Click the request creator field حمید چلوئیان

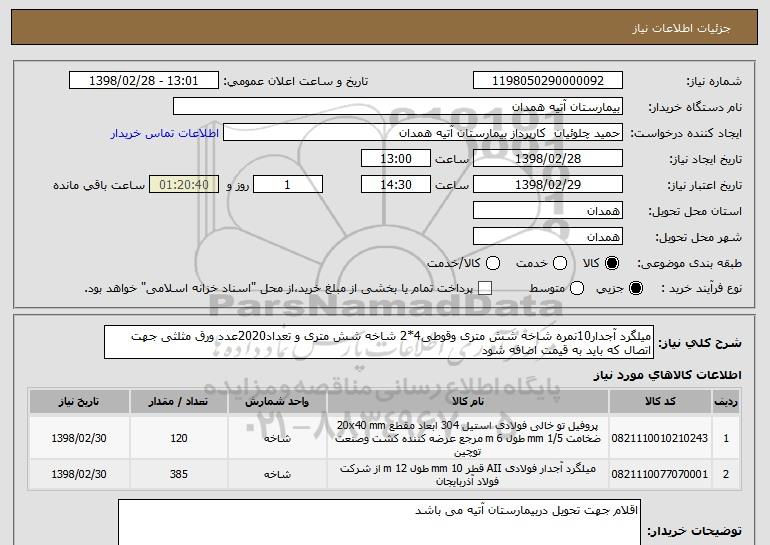click(x=423, y=133)
